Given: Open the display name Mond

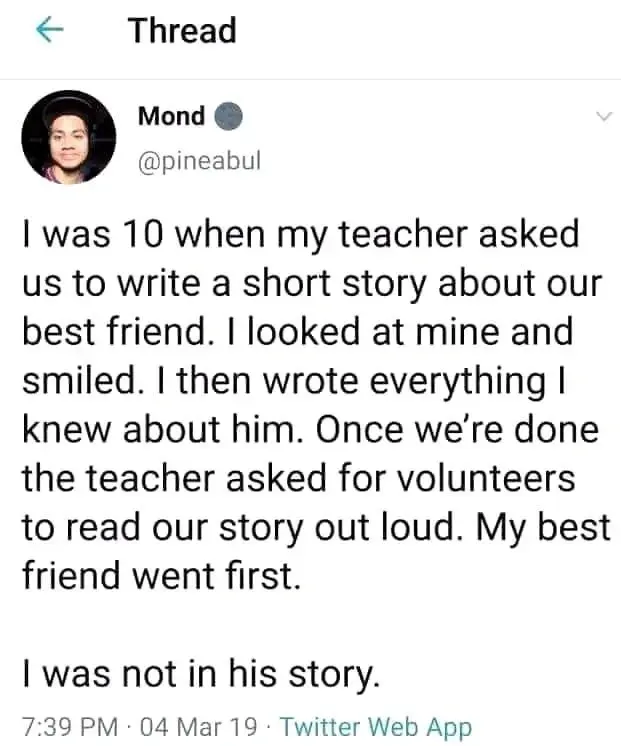Looking at the screenshot, I should [171, 117].
